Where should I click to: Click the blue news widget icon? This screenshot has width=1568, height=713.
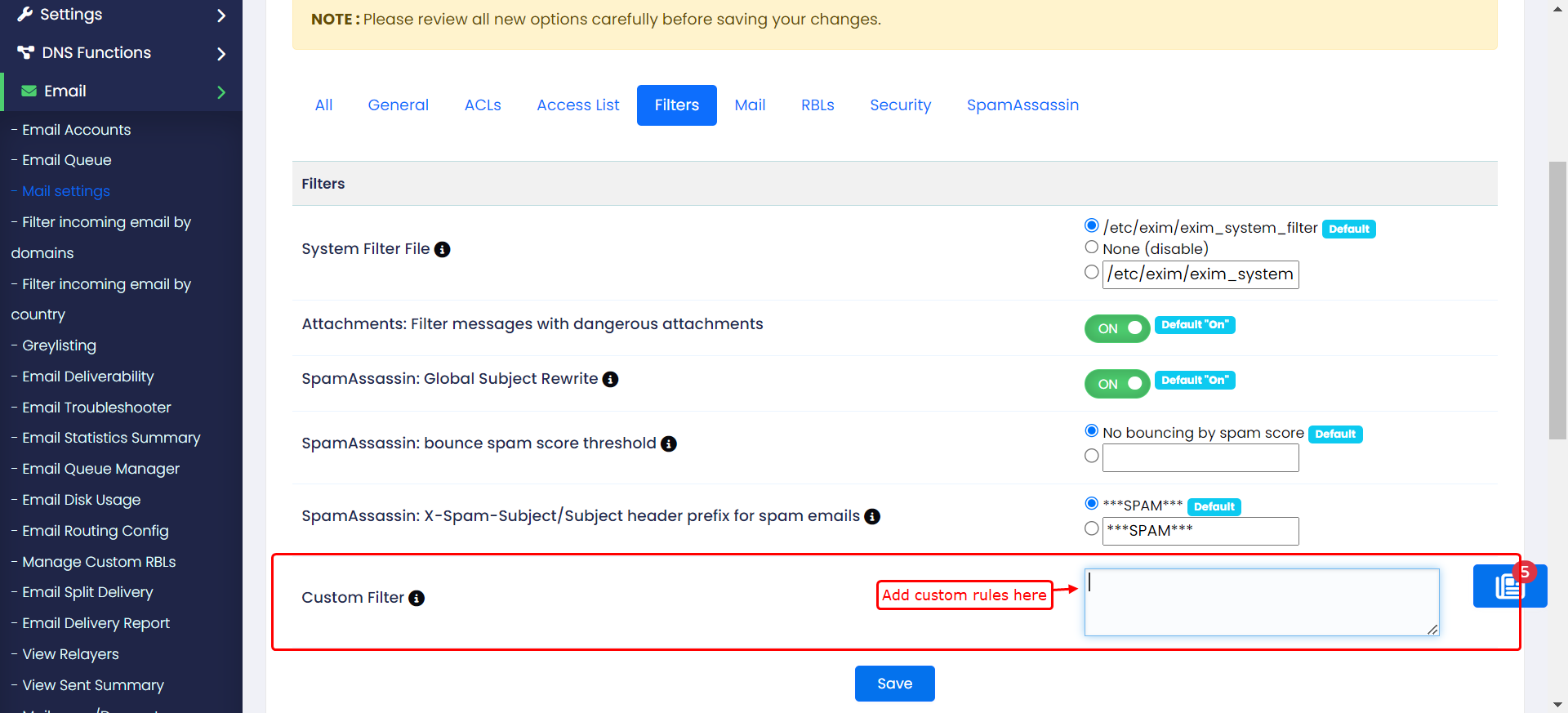(x=1510, y=586)
